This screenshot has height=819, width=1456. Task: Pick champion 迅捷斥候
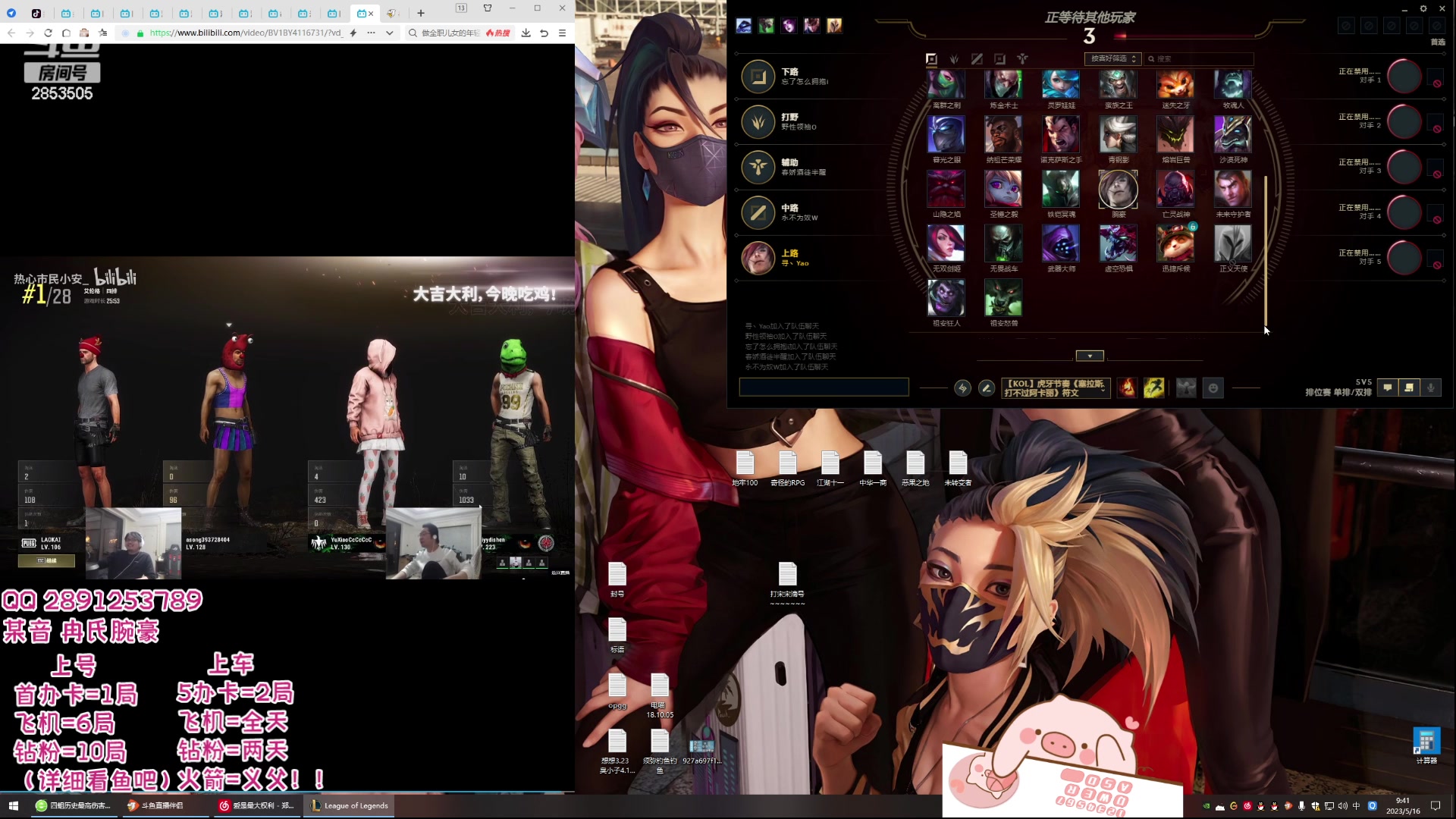point(1175,243)
